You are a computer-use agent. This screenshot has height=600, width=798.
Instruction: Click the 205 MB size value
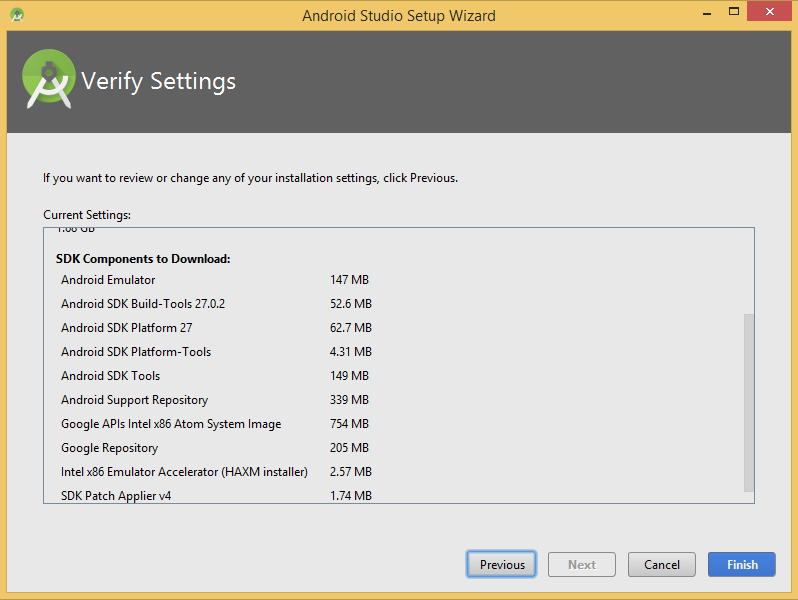point(349,447)
